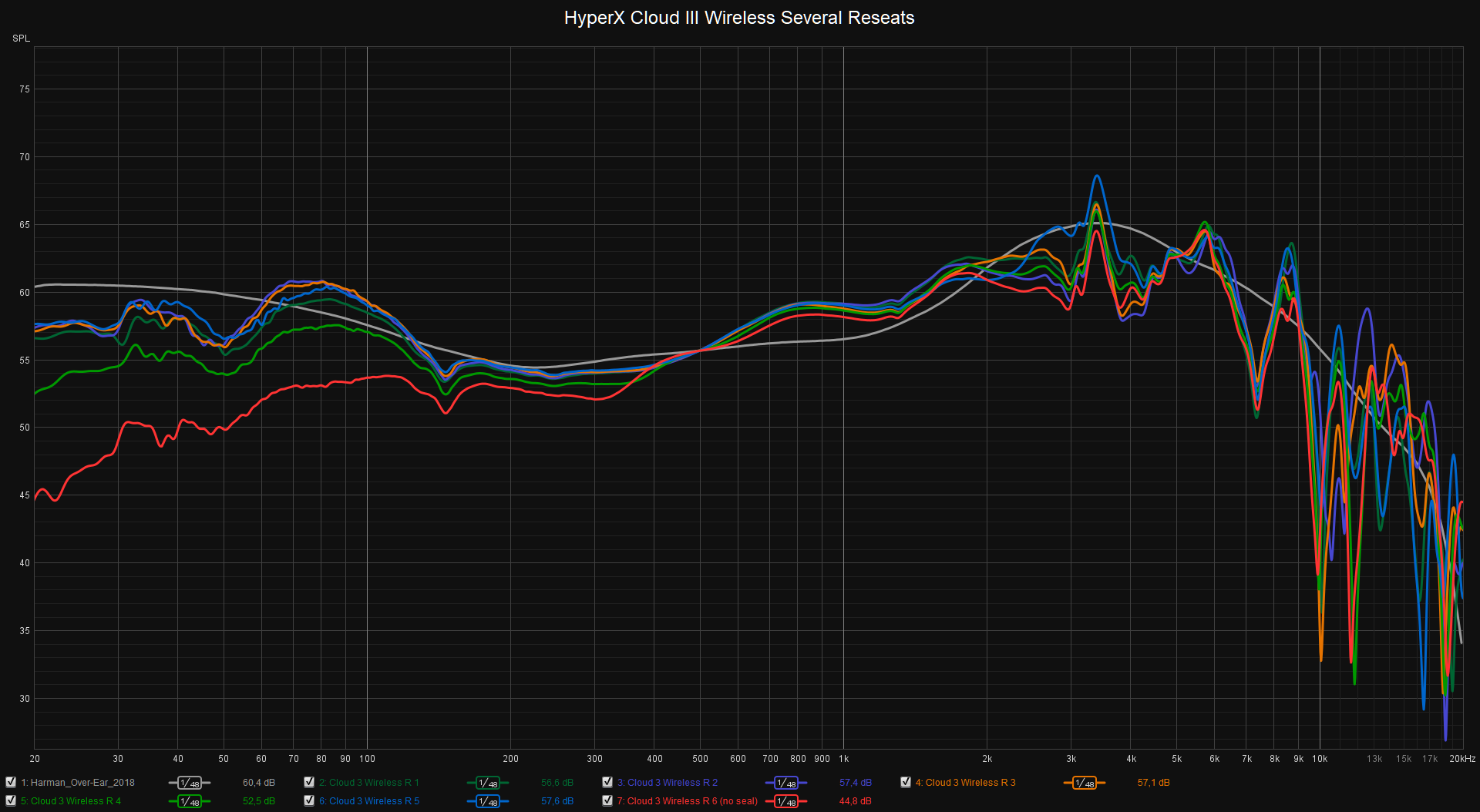Viewport: 1480px width, 812px height.
Task: Click the dark green 1/48 smoothing icon for R 1
Action: (x=488, y=783)
